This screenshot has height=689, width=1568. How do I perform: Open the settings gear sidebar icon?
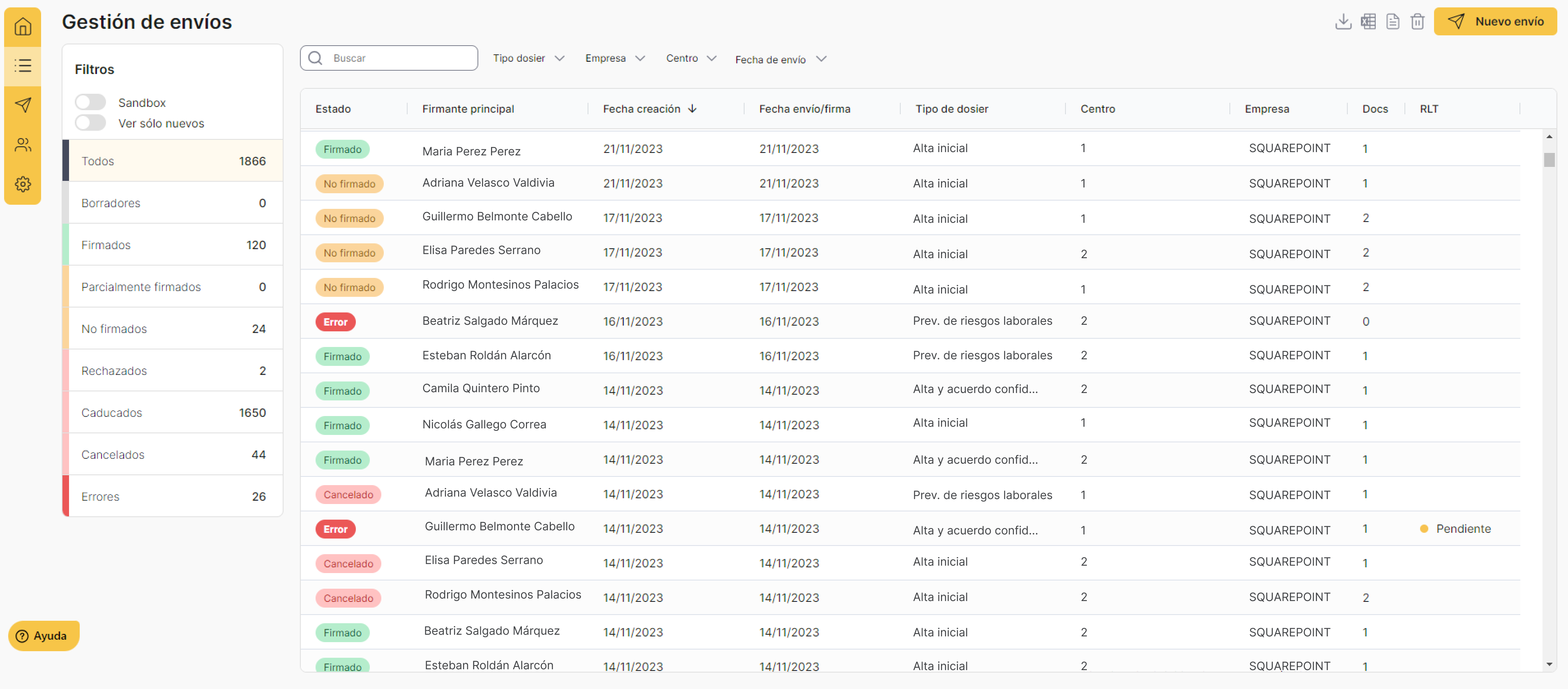(x=23, y=184)
